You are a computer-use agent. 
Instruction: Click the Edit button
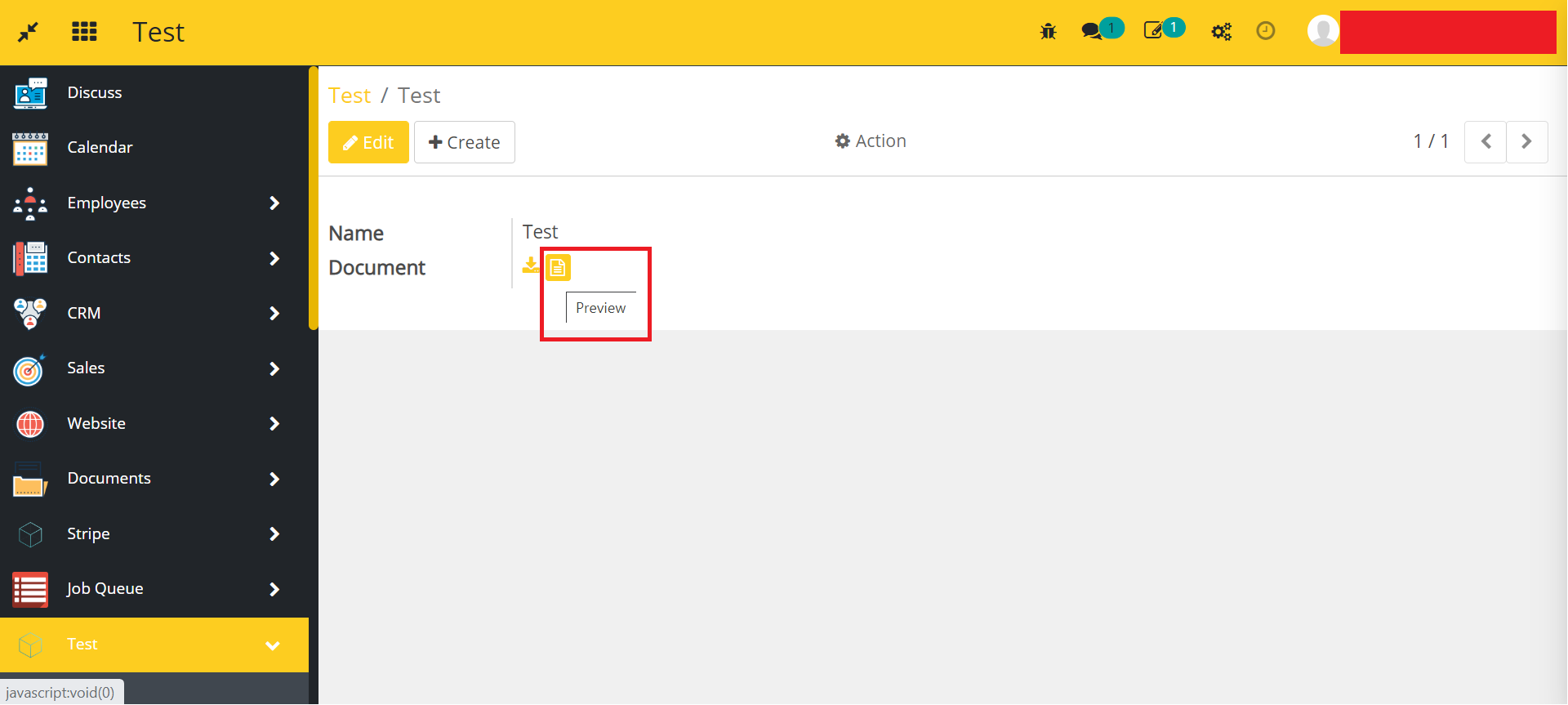coord(368,142)
